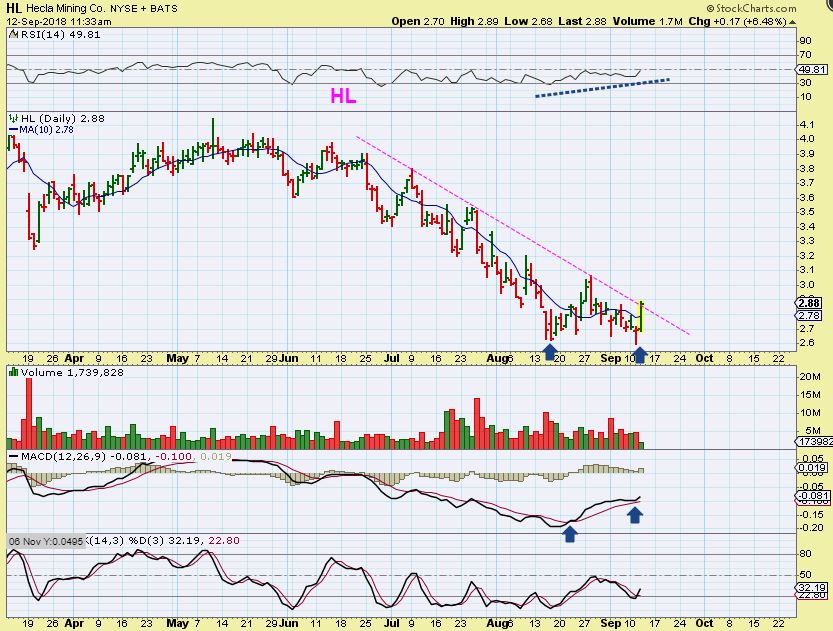Click the -0.081 MACD value tag
This screenshot has height=631, width=833.
[x=811, y=496]
